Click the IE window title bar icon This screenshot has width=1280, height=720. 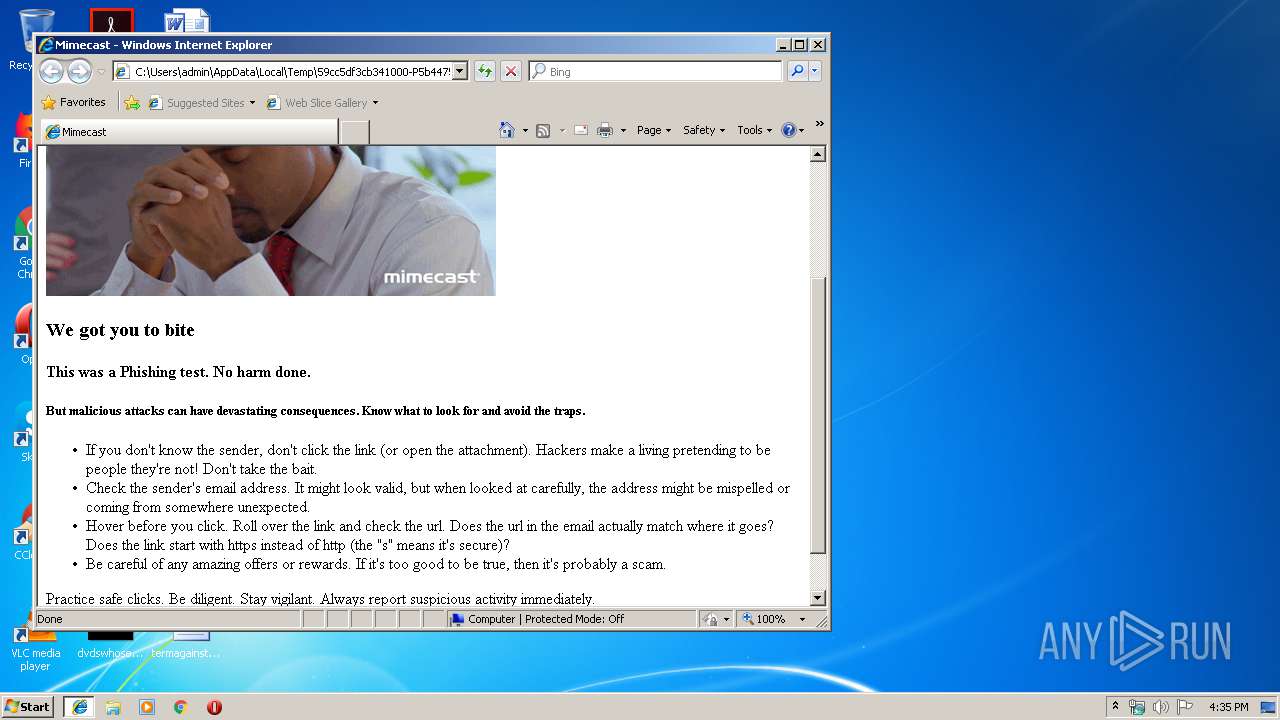pos(46,45)
